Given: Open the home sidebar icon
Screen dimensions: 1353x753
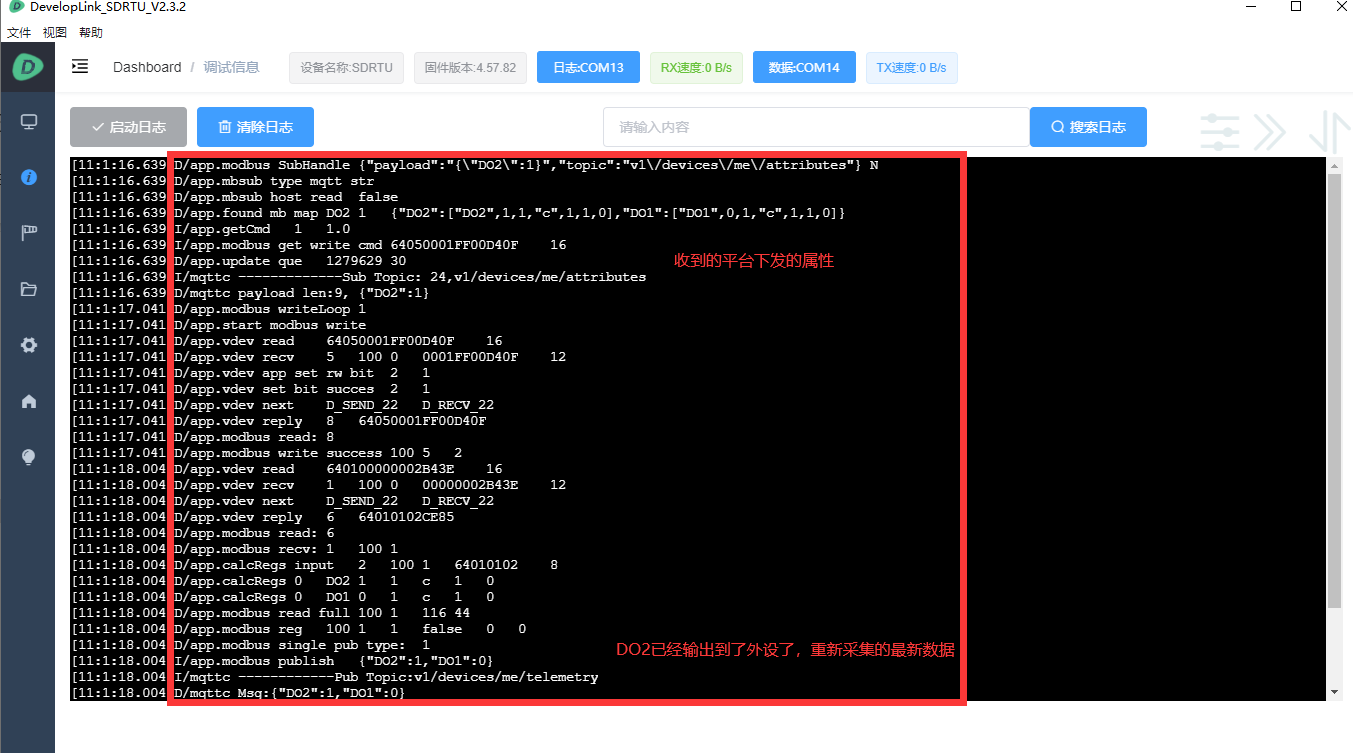Looking at the screenshot, I should tap(29, 401).
